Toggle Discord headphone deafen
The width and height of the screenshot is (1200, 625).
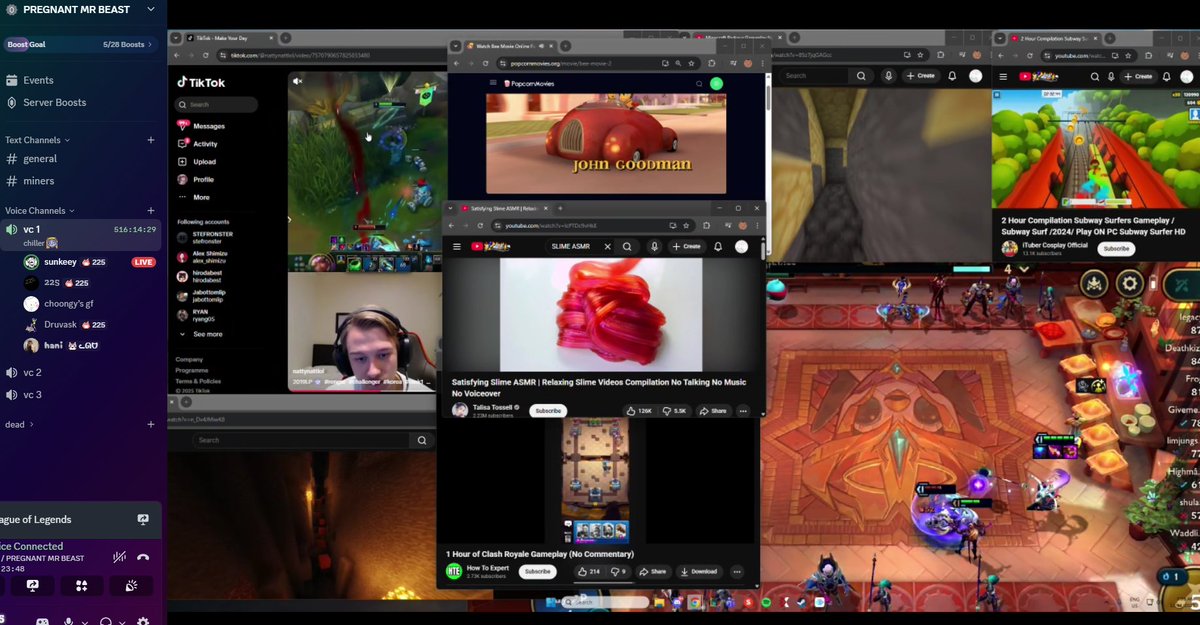(106, 621)
